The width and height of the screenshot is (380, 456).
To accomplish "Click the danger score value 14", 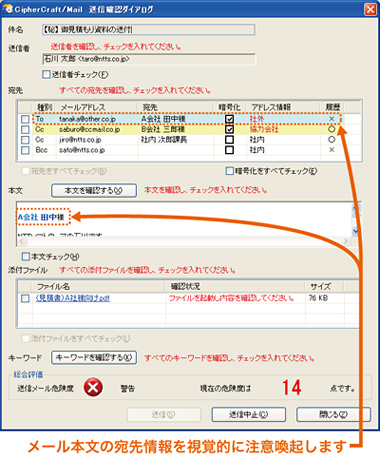I will point(292,388).
